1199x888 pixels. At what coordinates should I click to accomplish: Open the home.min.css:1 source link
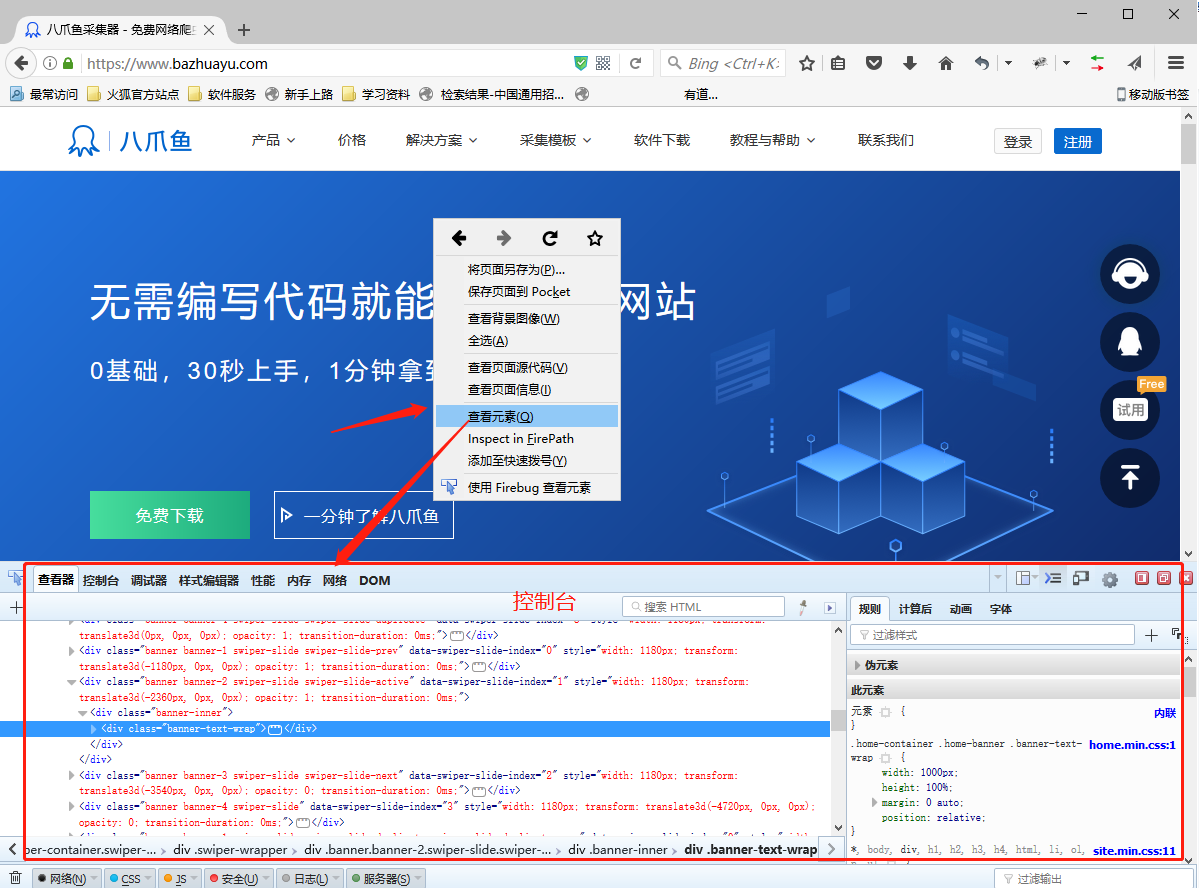click(1132, 744)
